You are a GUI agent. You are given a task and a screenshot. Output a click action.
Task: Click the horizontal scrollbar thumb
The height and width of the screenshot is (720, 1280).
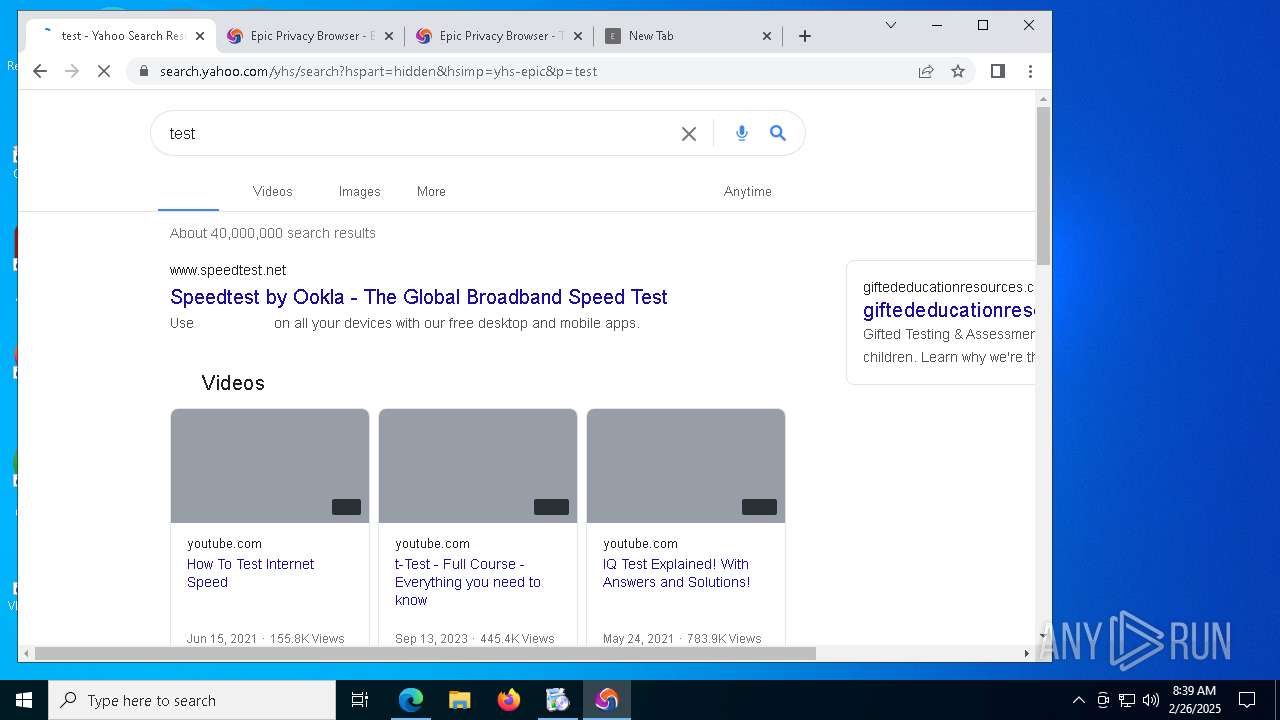point(425,653)
